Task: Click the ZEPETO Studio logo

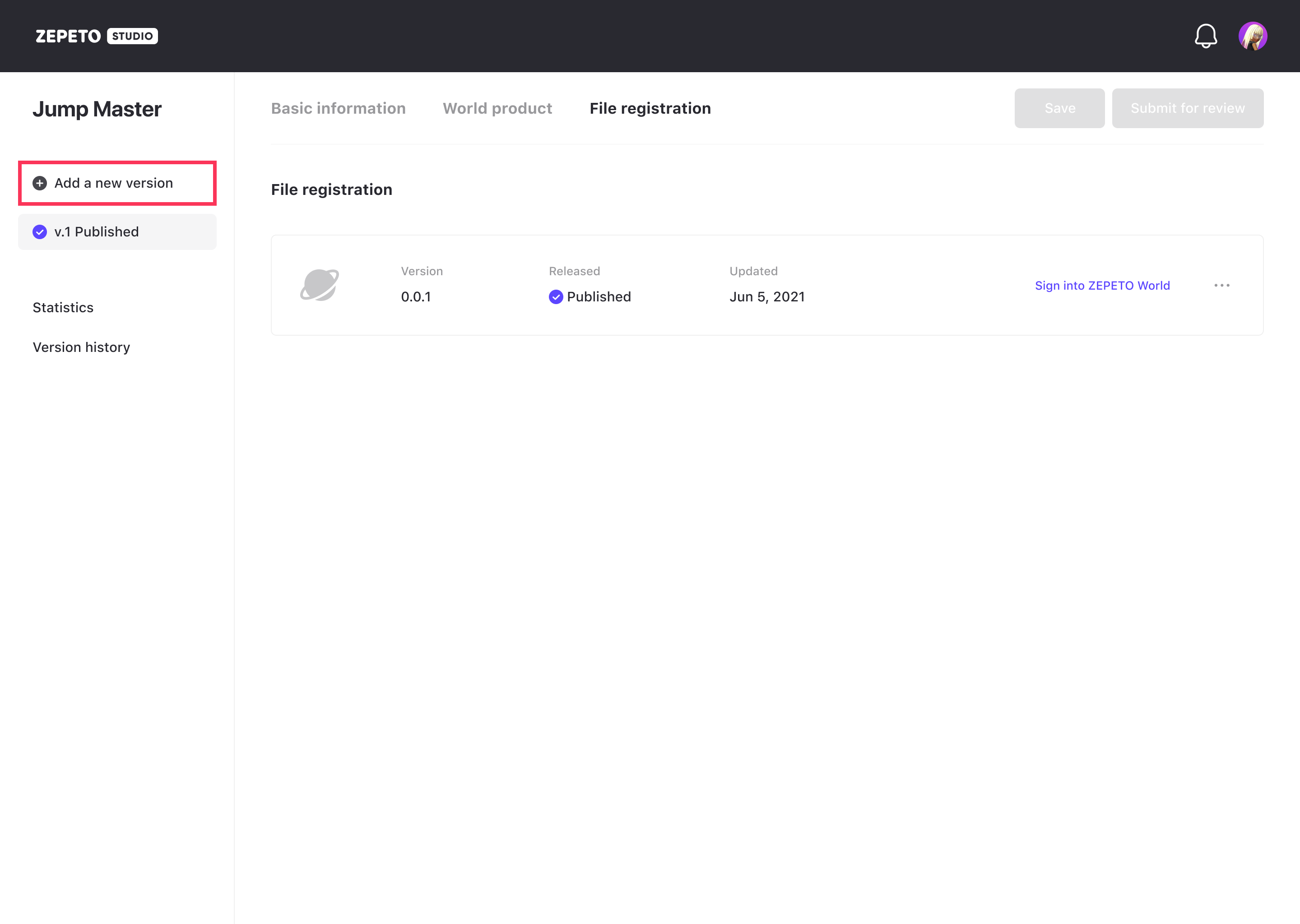Action: (x=96, y=36)
